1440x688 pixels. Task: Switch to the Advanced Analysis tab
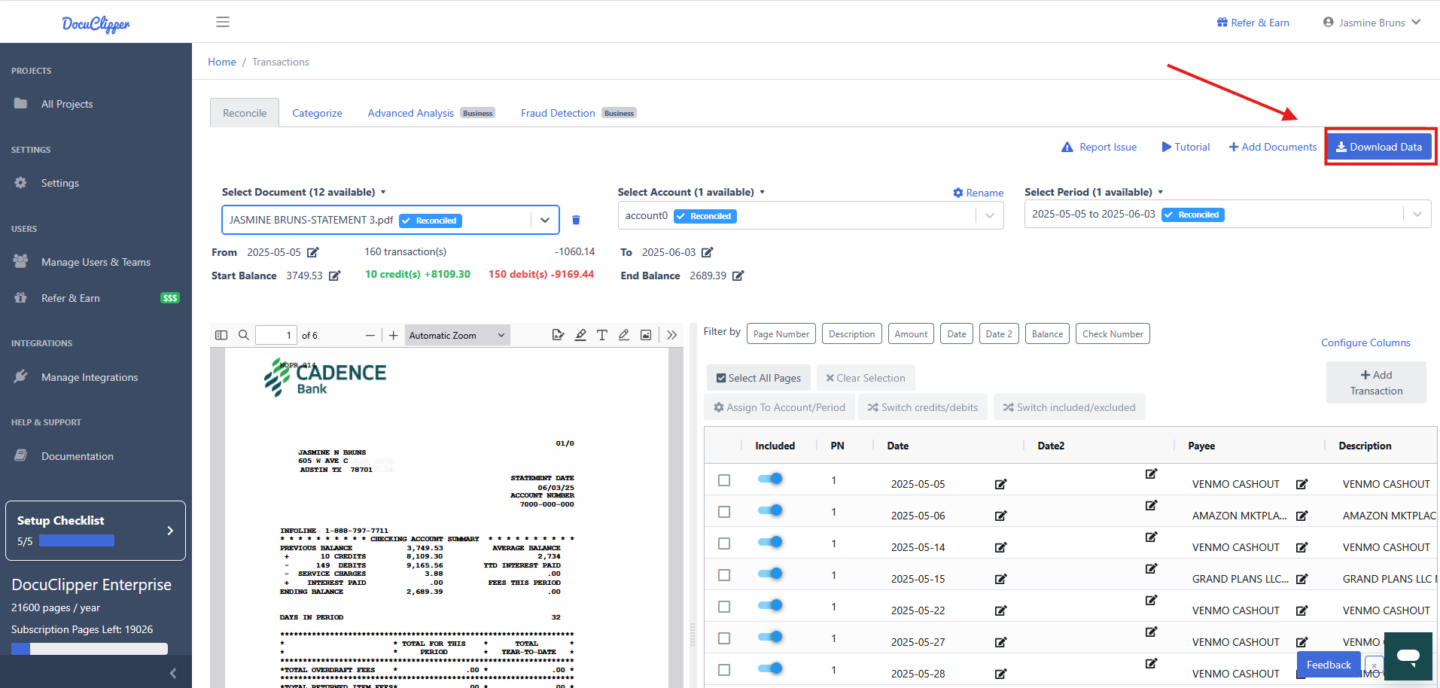pyautogui.click(x=411, y=113)
